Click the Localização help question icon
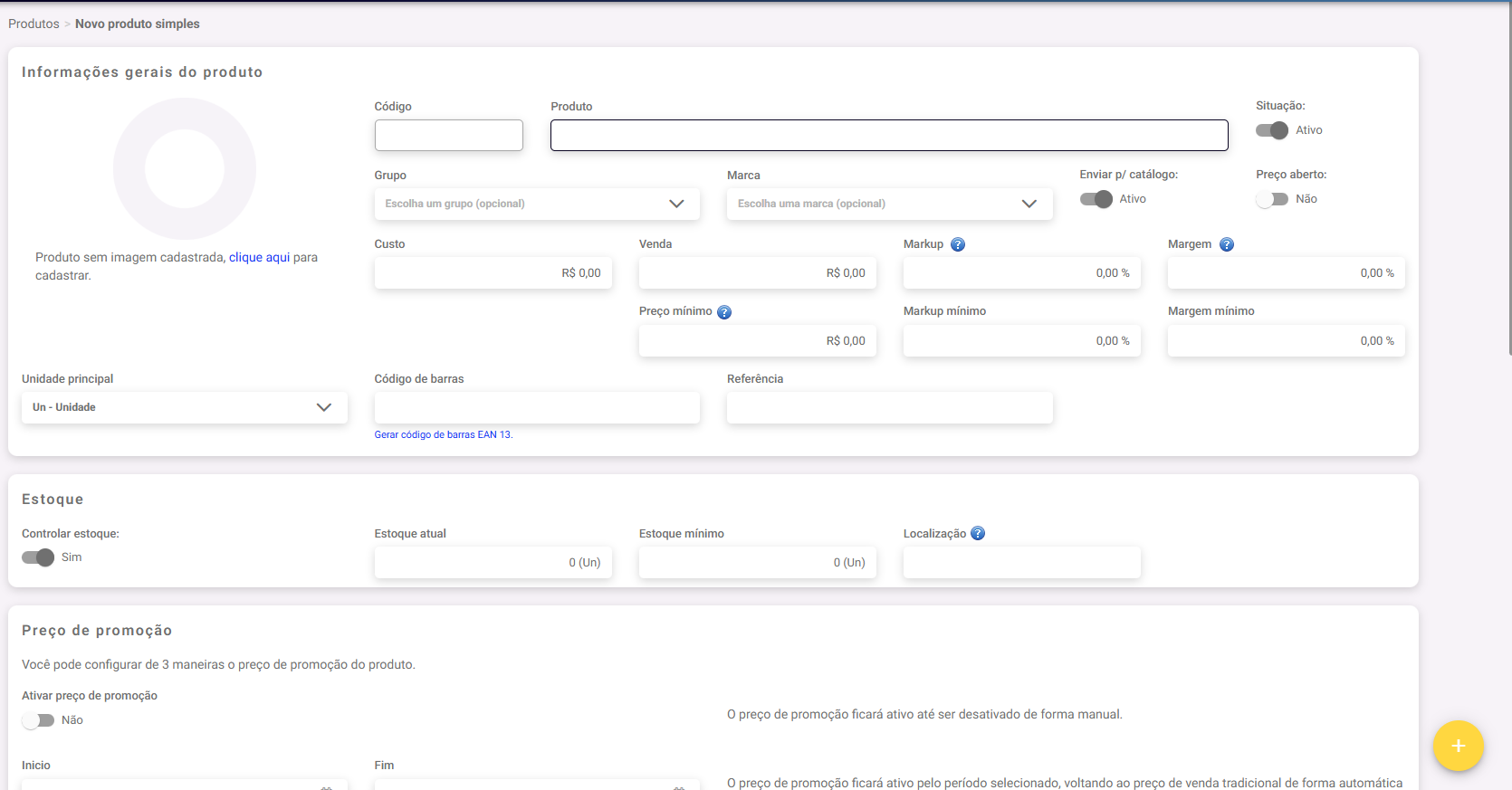Viewport: 1512px width, 790px height. [x=978, y=534]
